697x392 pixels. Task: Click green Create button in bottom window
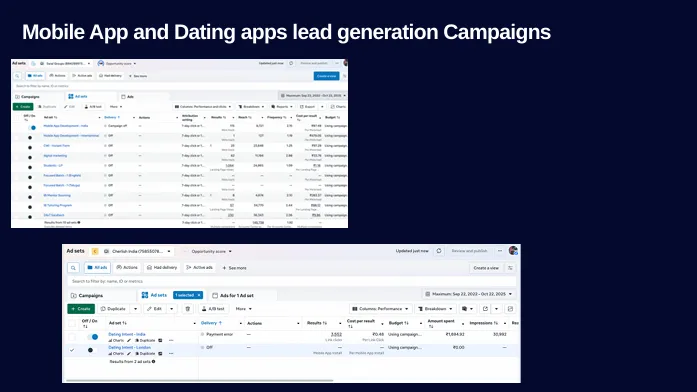click(x=81, y=308)
